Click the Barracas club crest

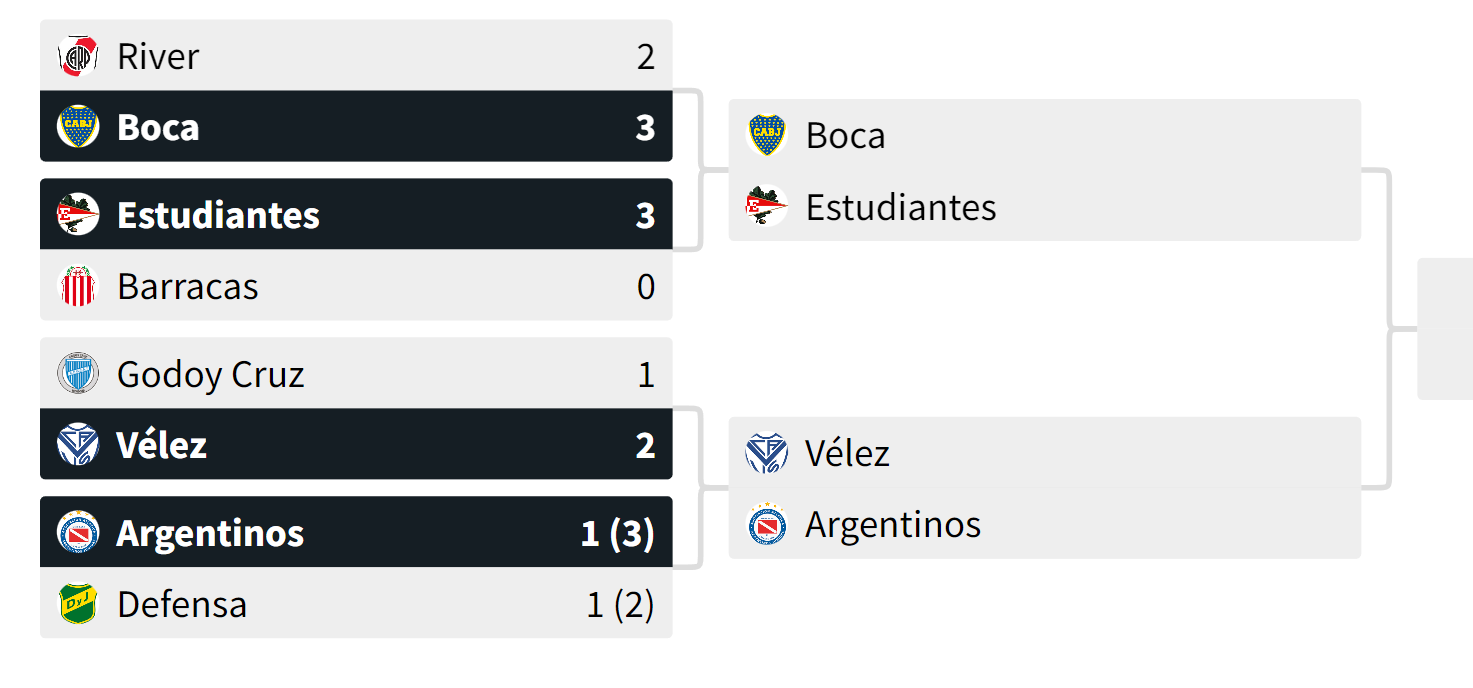click(x=78, y=287)
